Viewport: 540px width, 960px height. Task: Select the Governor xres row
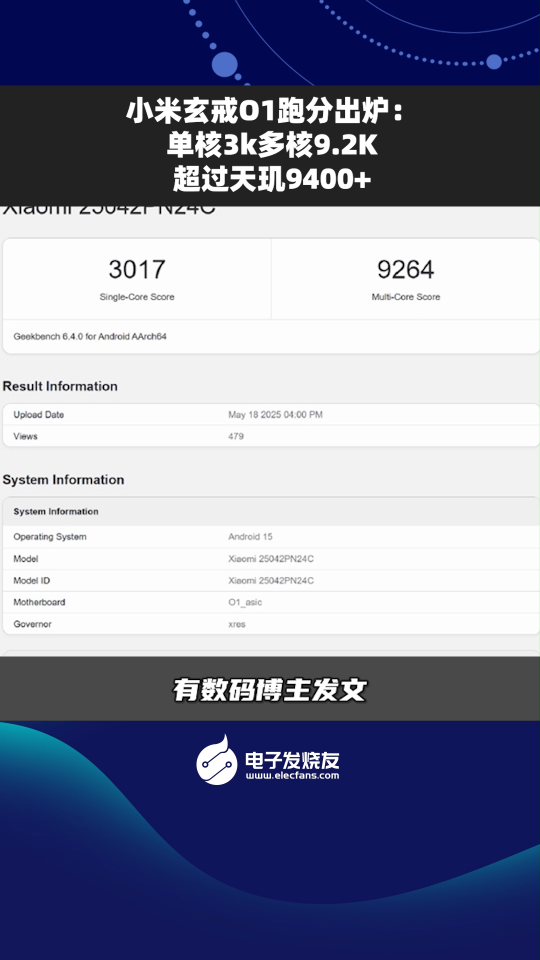pos(271,624)
